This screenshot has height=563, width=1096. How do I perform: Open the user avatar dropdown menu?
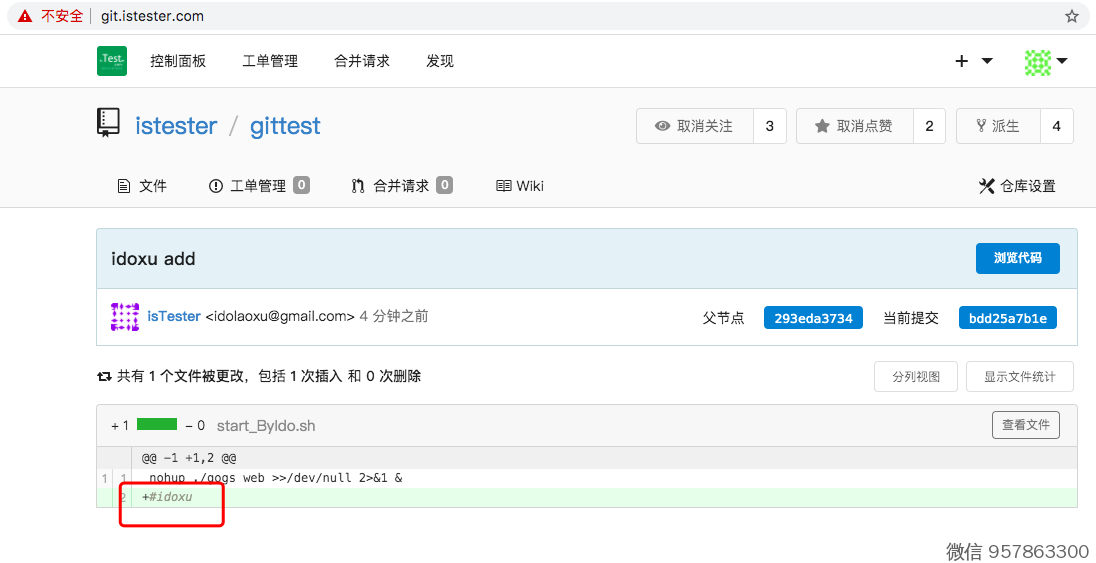click(x=1046, y=61)
